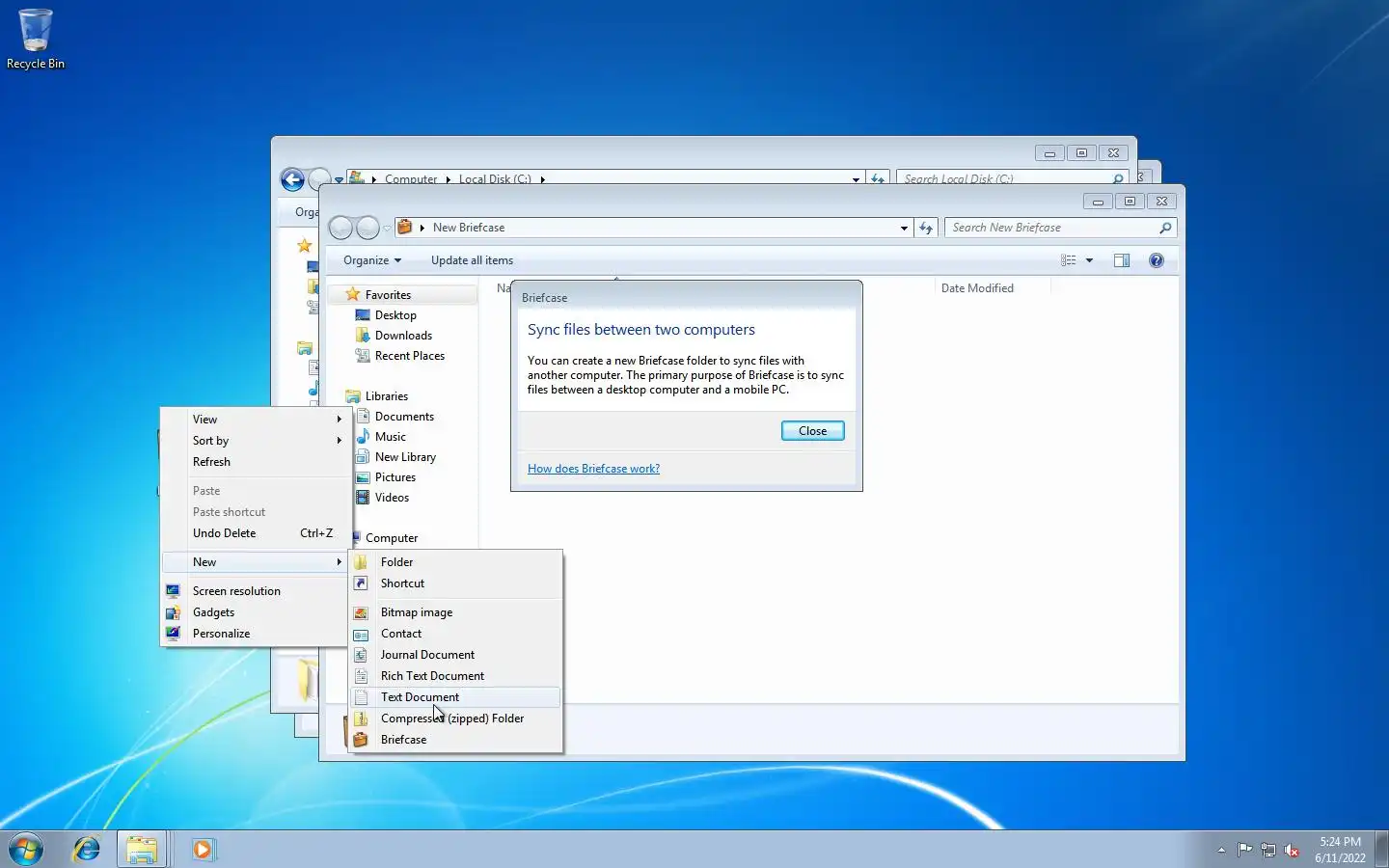
Task: Open the Windows Start orb
Action: coord(26,850)
